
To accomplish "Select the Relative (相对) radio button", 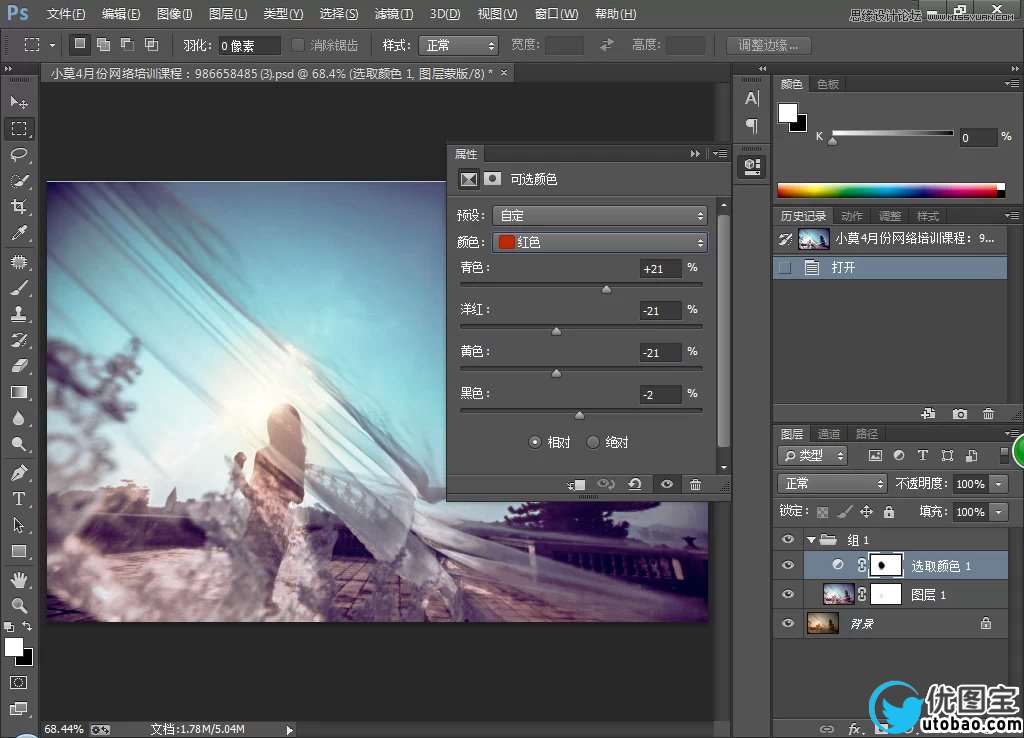I will point(535,442).
